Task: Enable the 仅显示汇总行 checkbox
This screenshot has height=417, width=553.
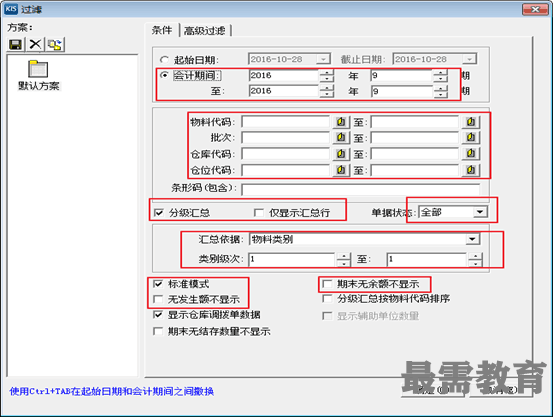Action: click(259, 213)
